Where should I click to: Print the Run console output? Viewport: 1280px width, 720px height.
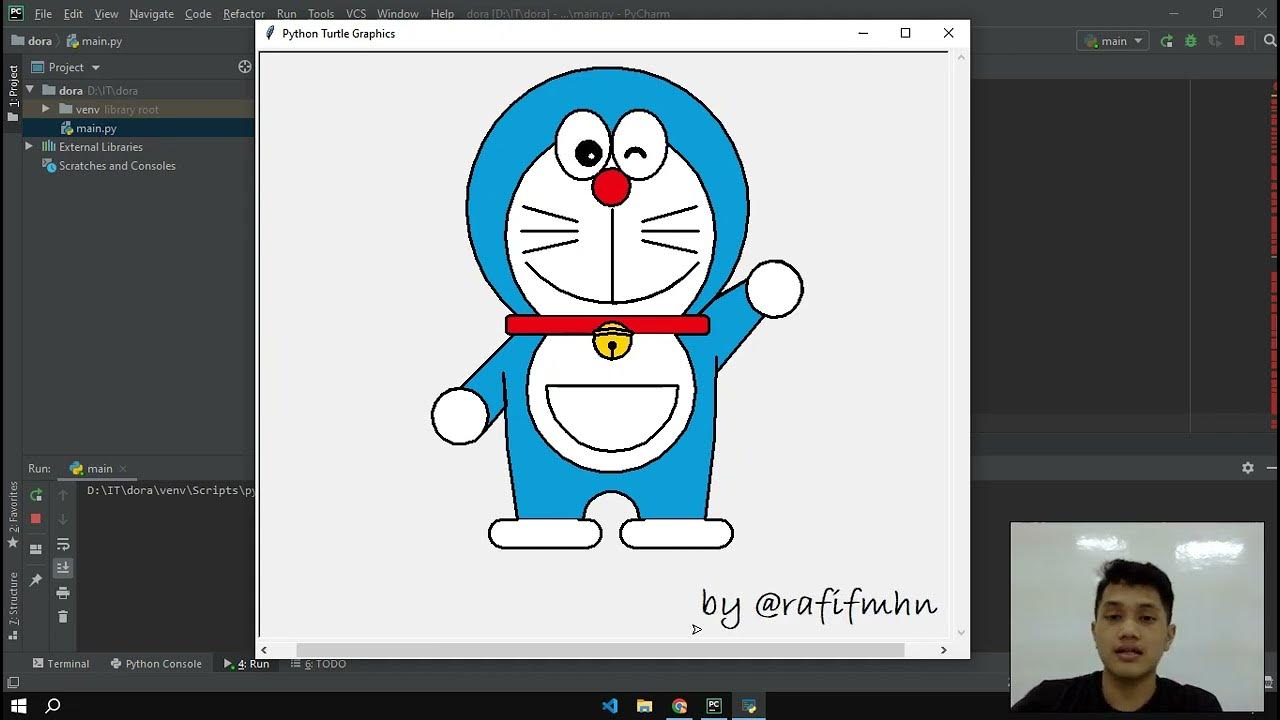pos(63,593)
